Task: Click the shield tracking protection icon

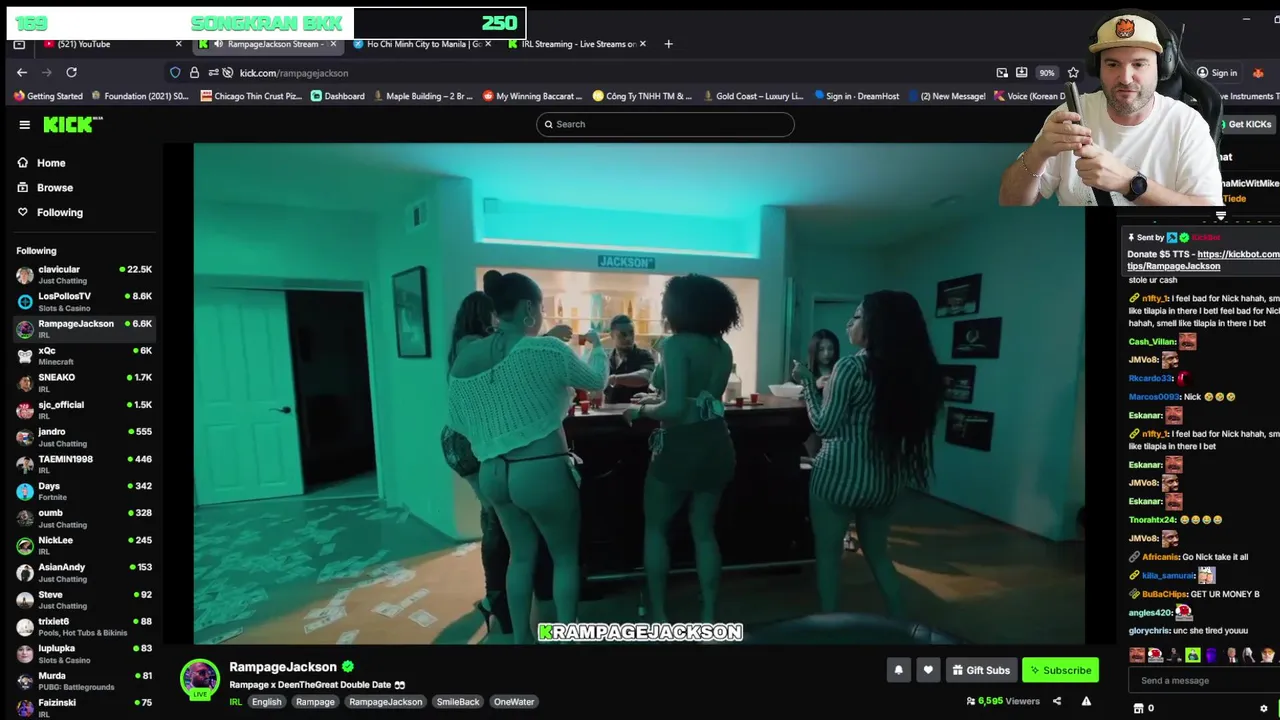Action: (x=175, y=72)
